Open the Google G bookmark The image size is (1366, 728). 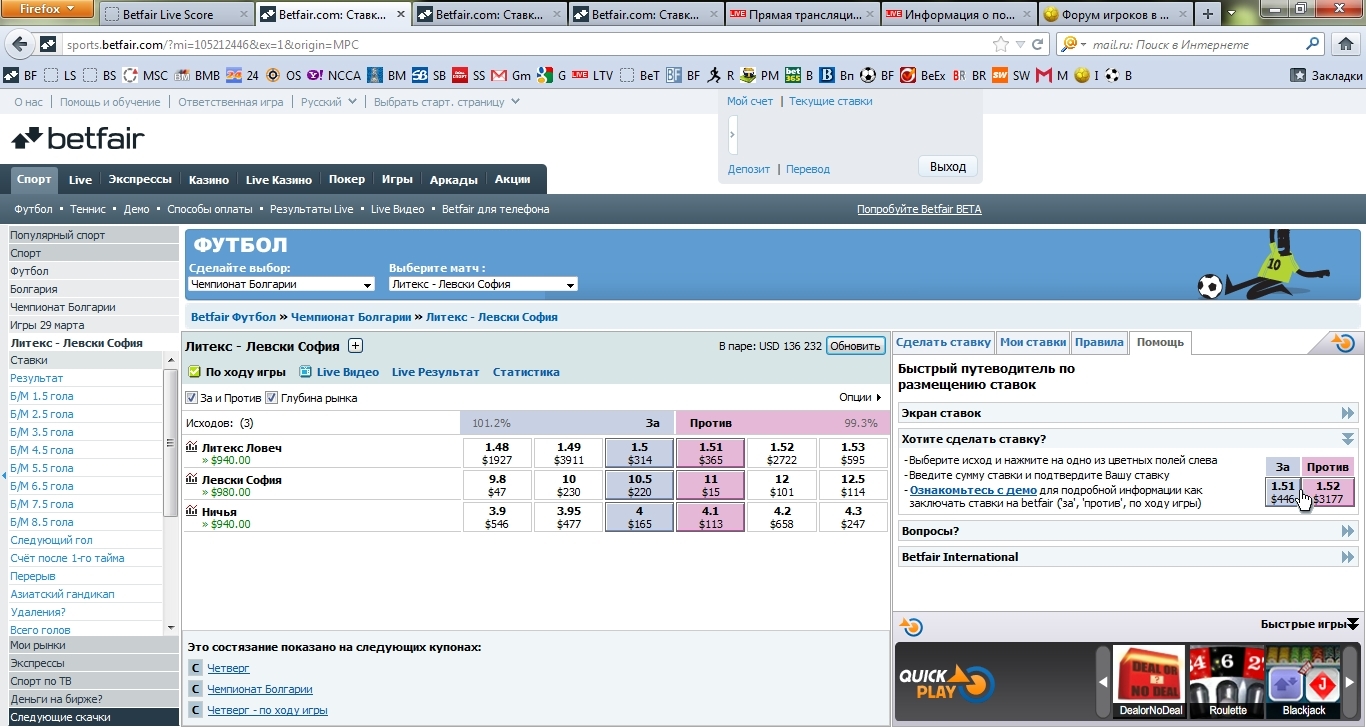click(551, 75)
